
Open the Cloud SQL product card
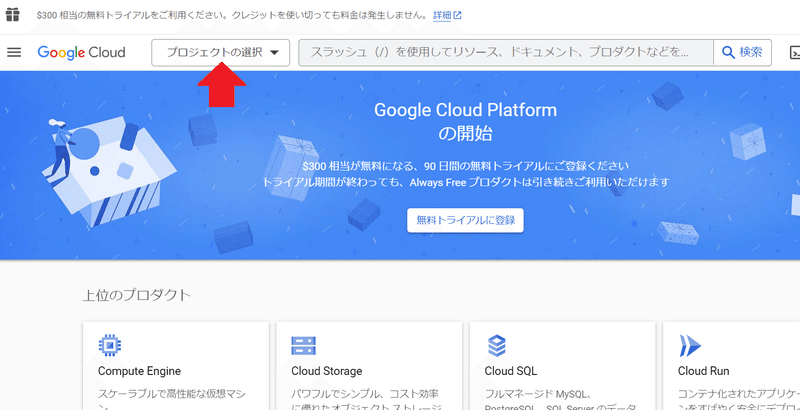click(x=562, y=366)
